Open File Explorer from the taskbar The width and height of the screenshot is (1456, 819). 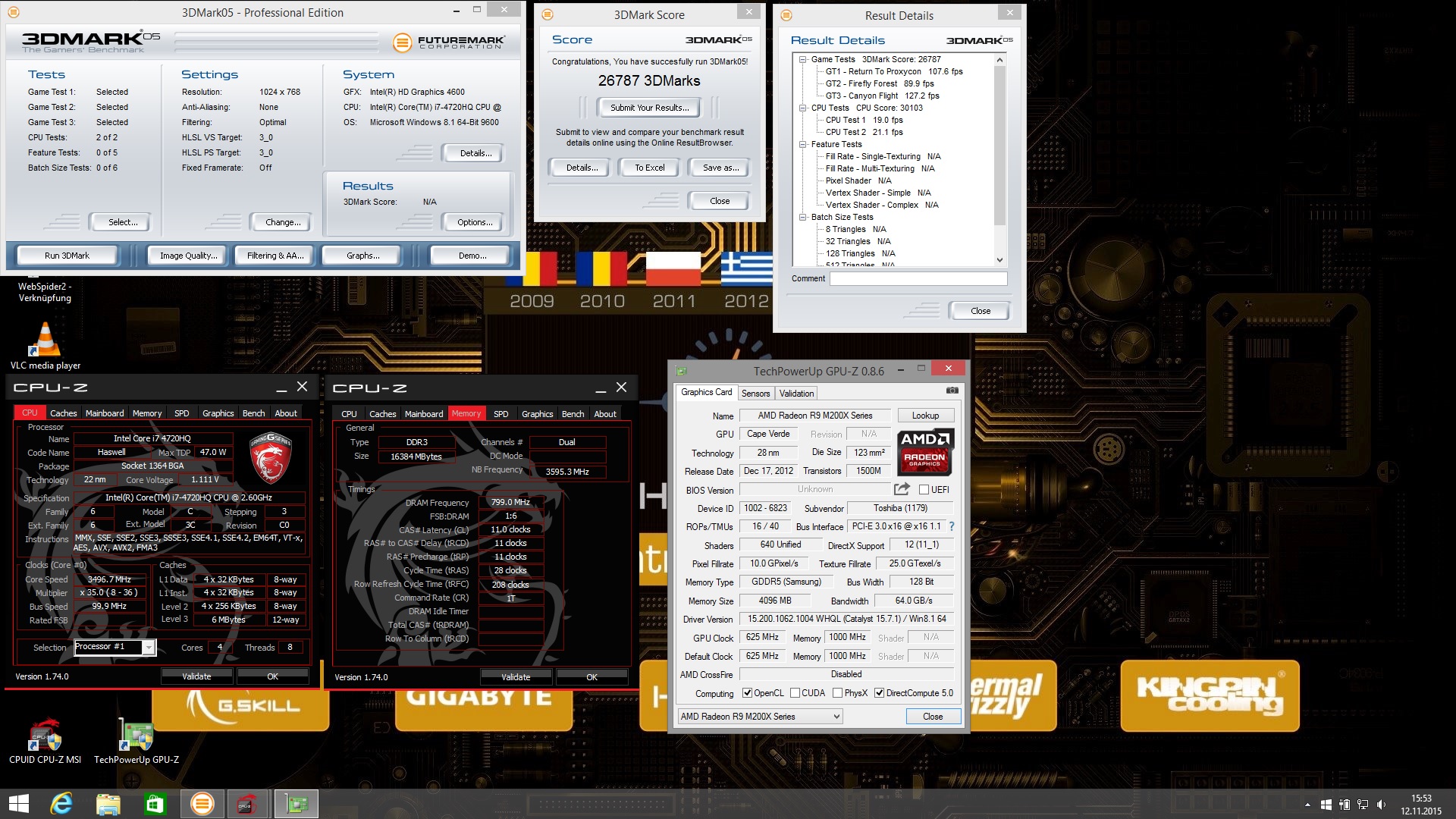[108, 804]
